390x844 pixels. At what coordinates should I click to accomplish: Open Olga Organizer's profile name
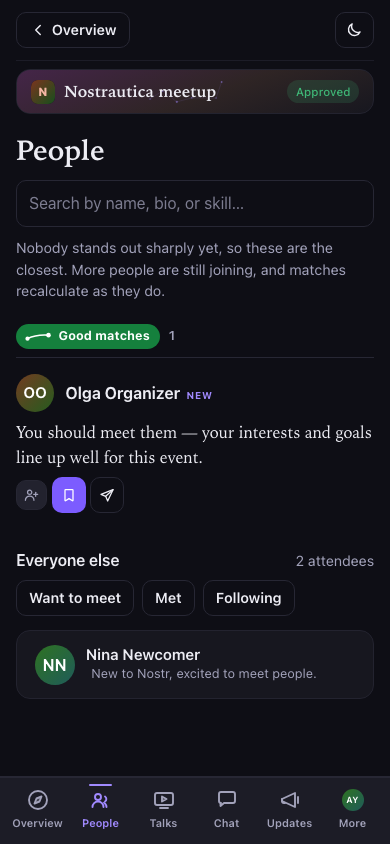[123, 393]
